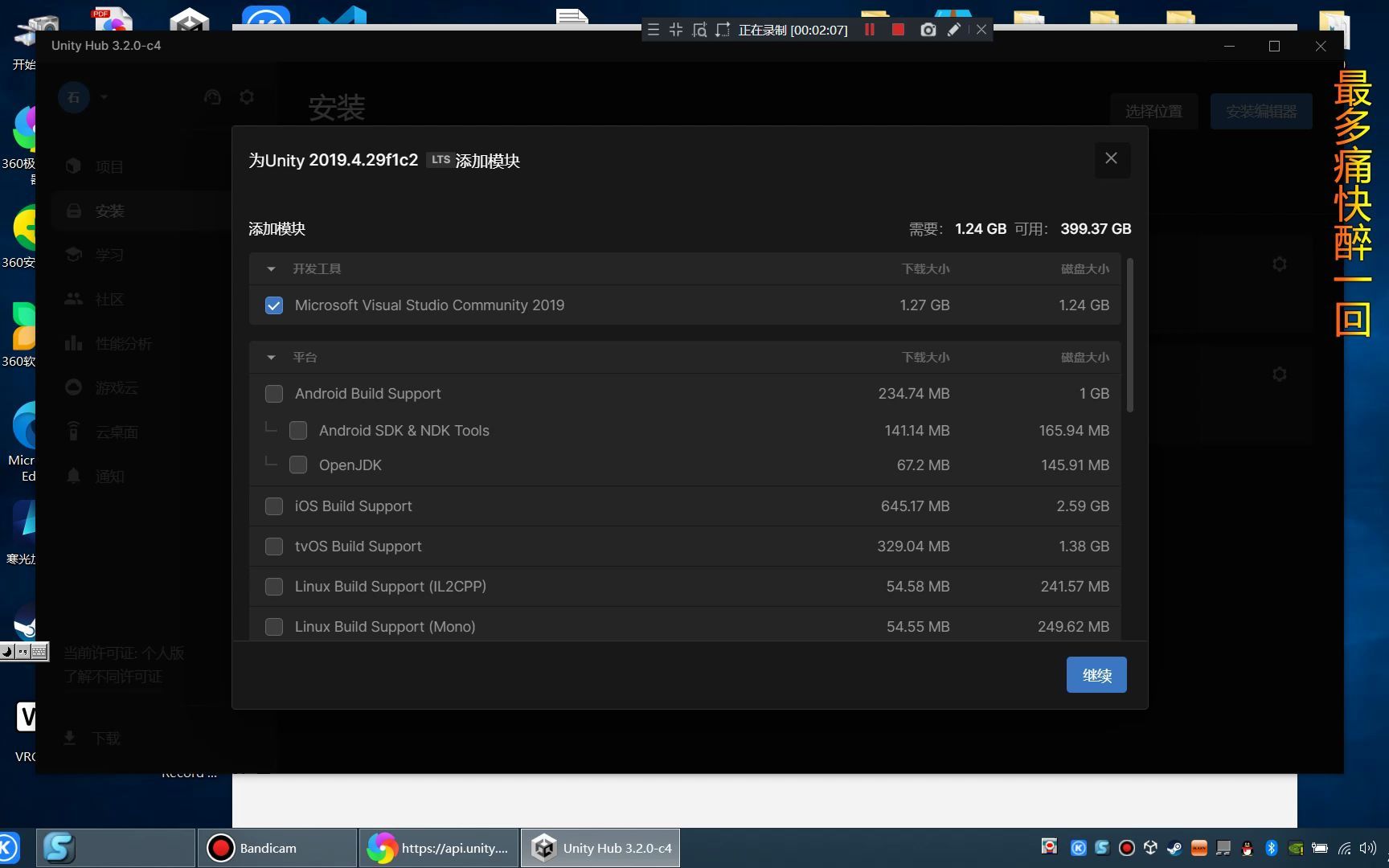The width and height of the screenshot is (1389, 868).
Task: Click the recorder collapse-toolbar icon
Action: (x=676, y=30)
